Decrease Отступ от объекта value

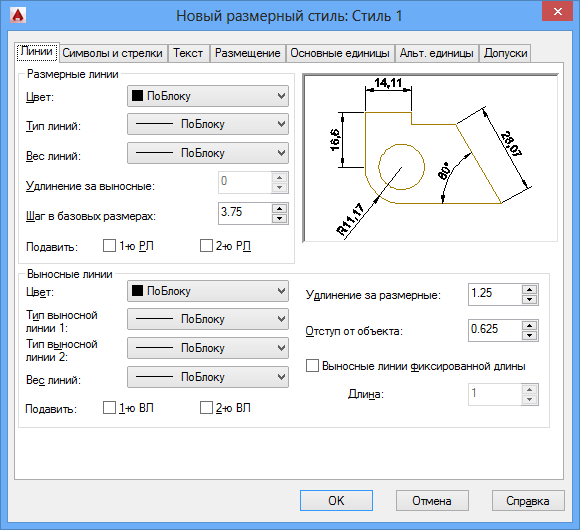tap(530, 335)
